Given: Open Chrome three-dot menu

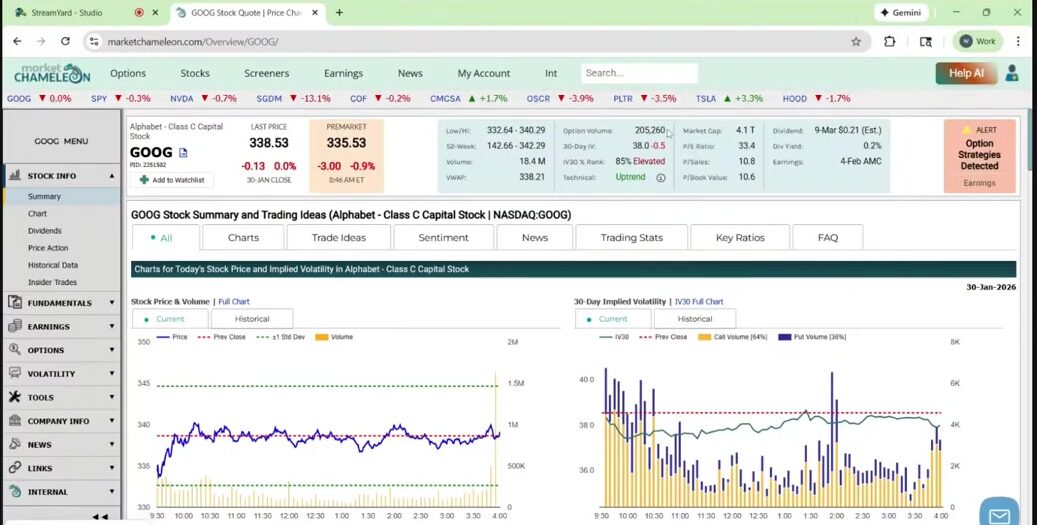Looking at the screenshot, I should pos(1018,41).
